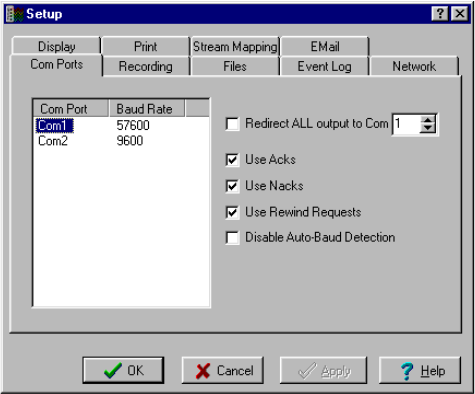
Task: Confirm settings with the OK button
Action: [x=123, y=370]
